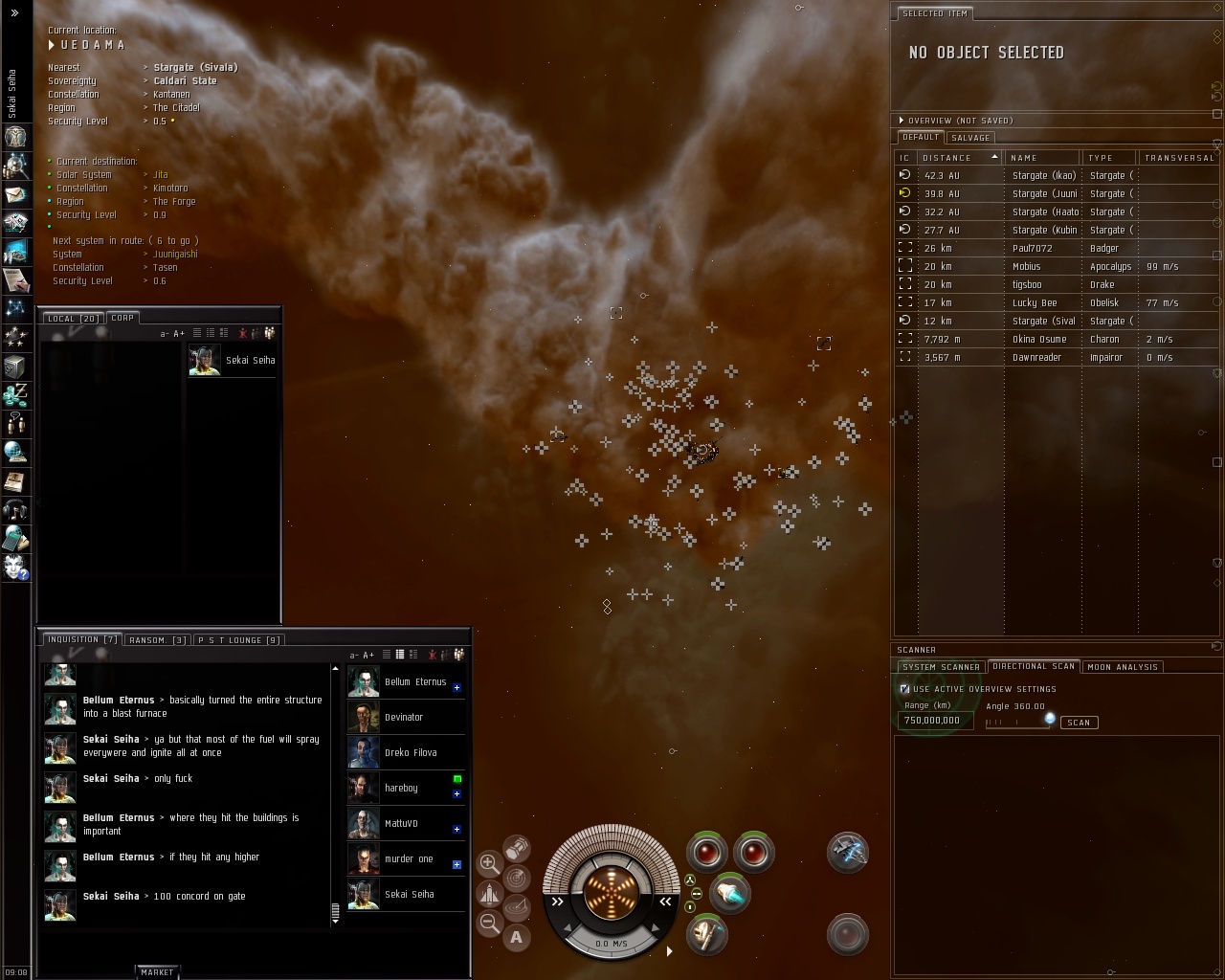The image size is (1225, 980).
Task: Activate the second red weapon module
Action: click(x=754, y=853)
